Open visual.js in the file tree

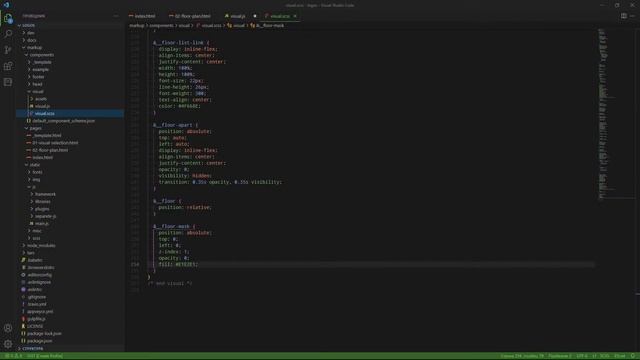[42, 107]
